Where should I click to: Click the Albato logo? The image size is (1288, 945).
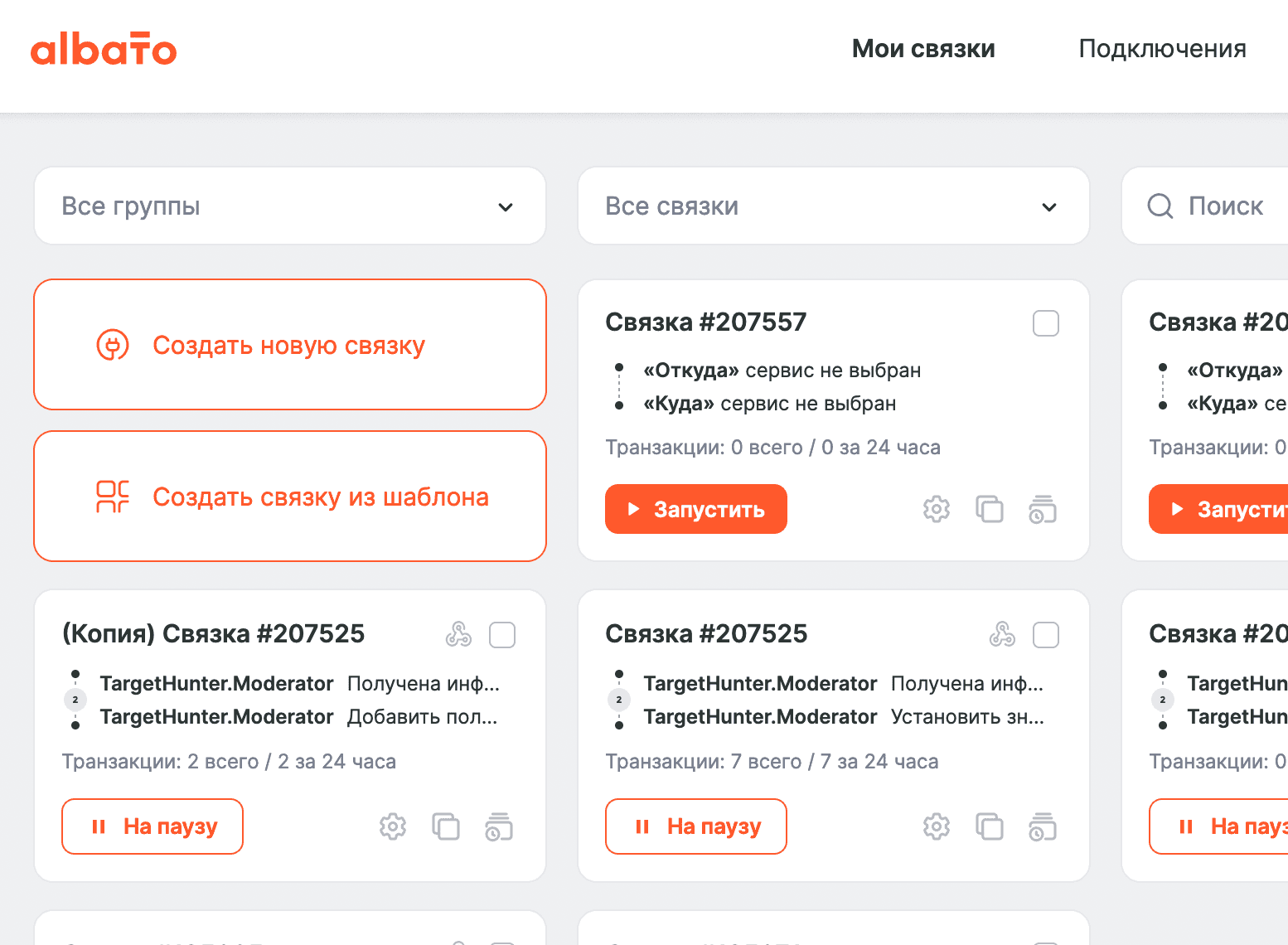pyautogui.click(x=104, y=49)
